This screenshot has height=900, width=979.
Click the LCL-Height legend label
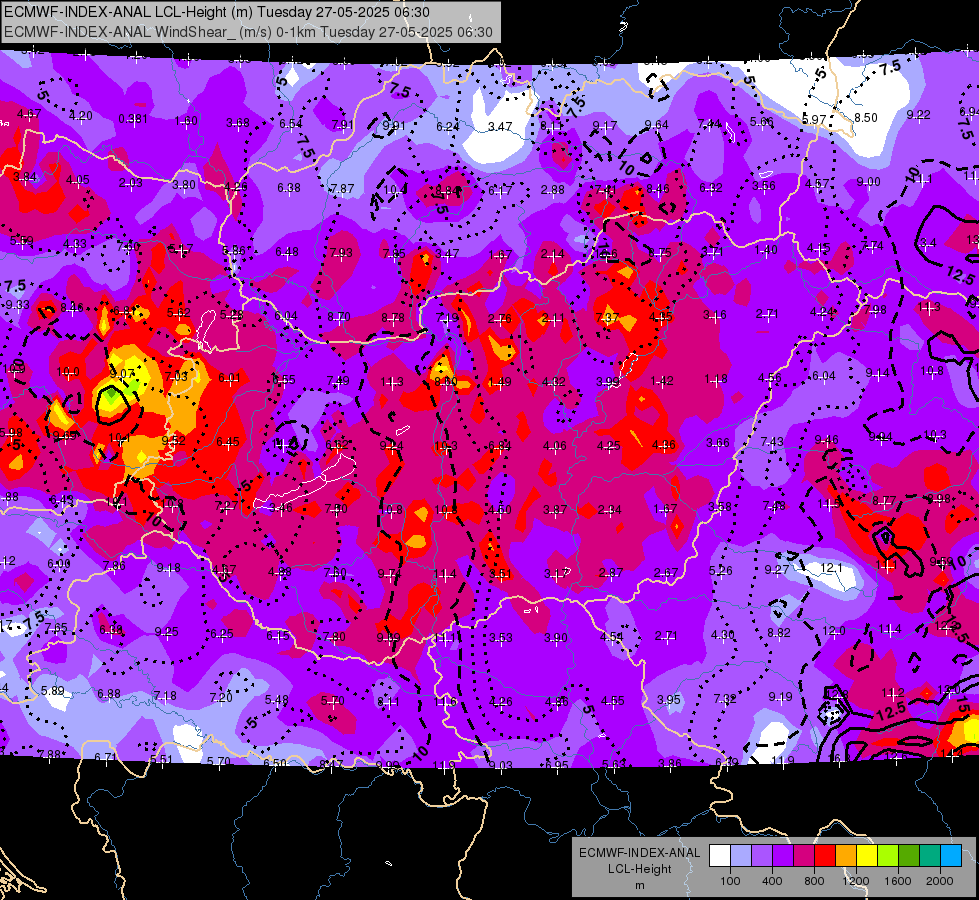639,869
